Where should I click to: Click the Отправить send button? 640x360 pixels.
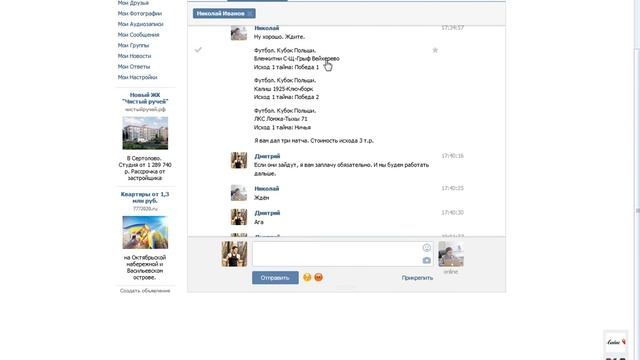pos(275,278)
